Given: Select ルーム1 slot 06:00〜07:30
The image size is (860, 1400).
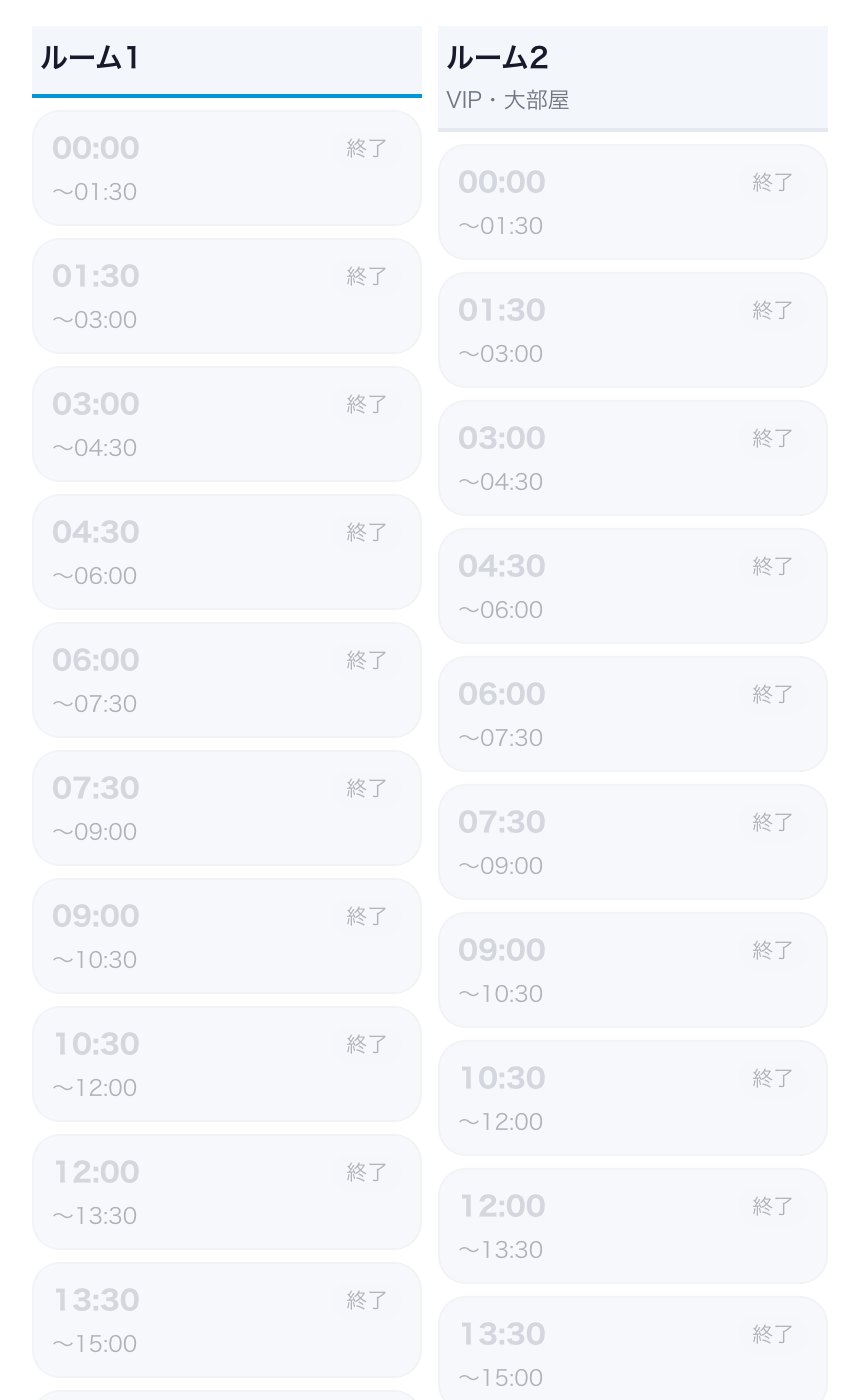Looking at the screenshot, I should coord(227,680).
